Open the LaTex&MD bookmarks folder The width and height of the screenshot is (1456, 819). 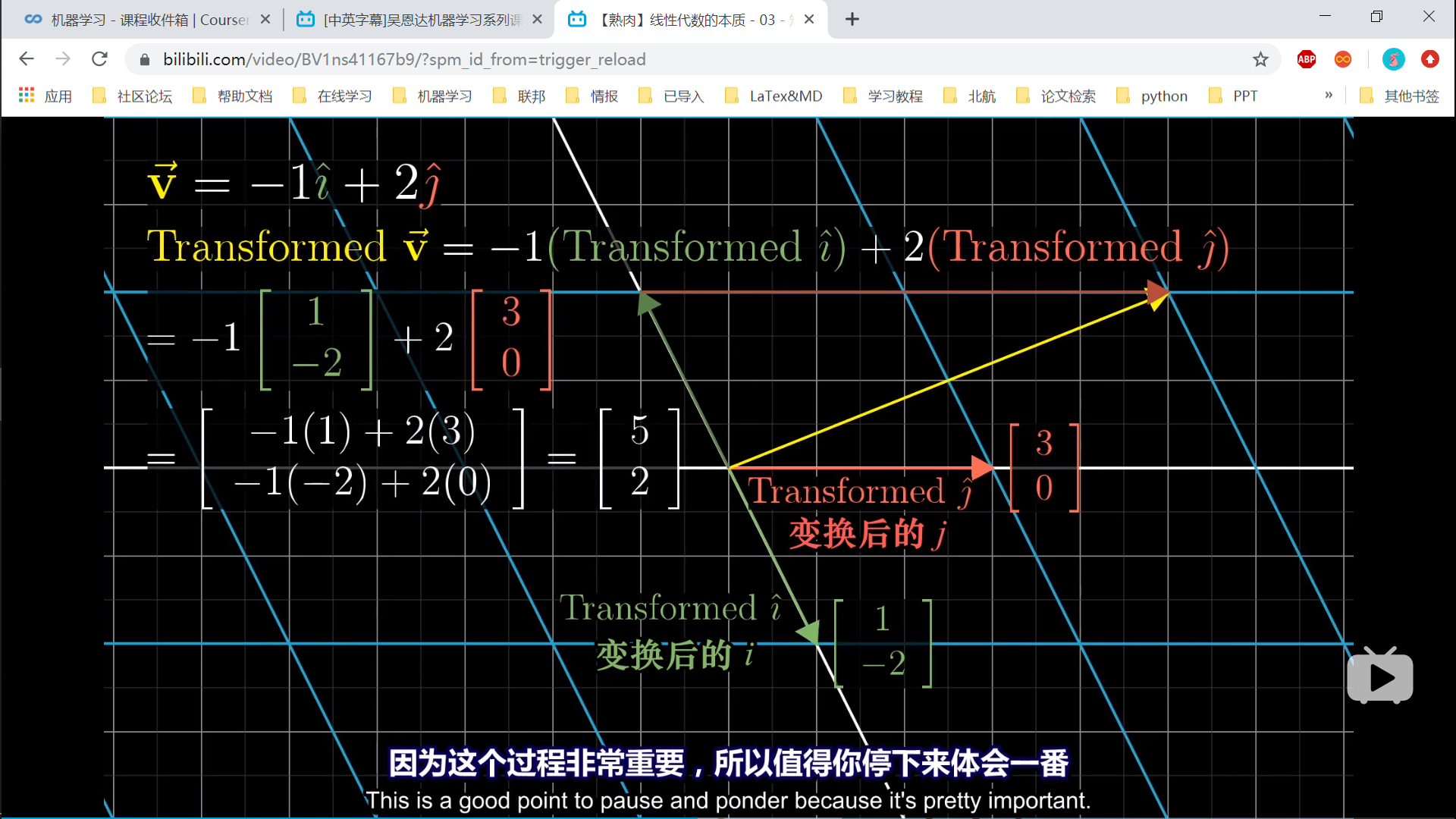tap(786, 96)
